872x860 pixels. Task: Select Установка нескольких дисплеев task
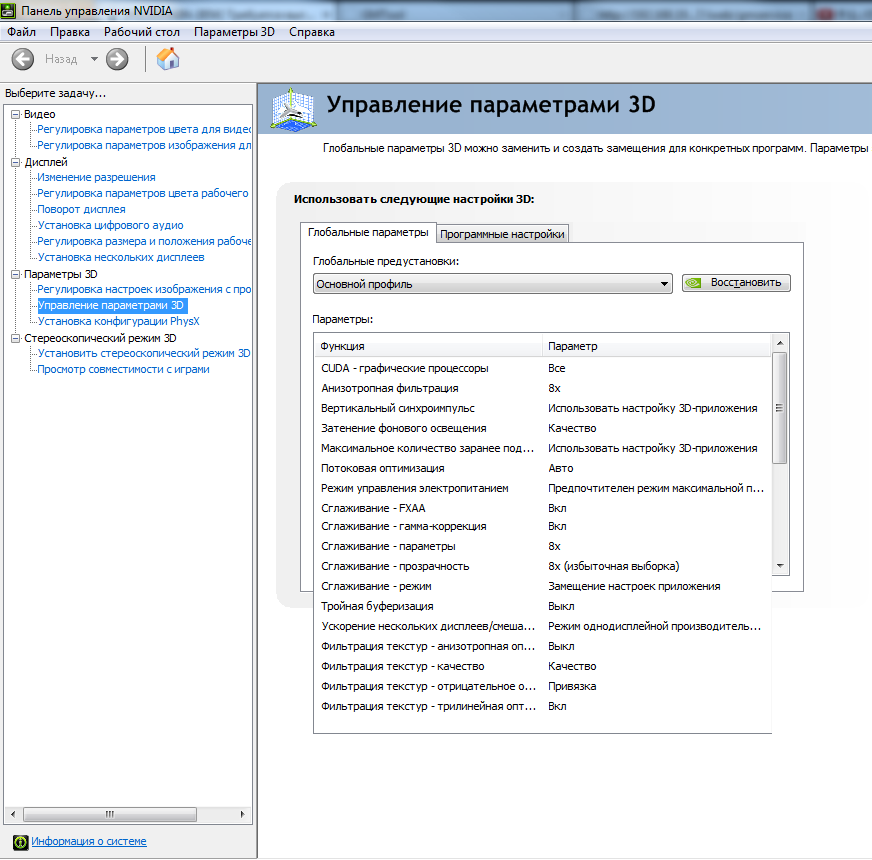121,258
